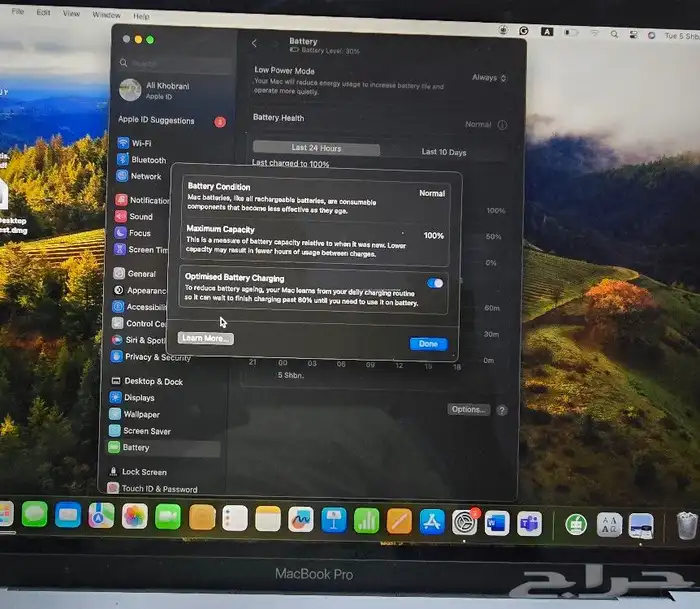Open FaceTime from the Dock
This screenshot has width=700, height=609.
click(168, 517)
